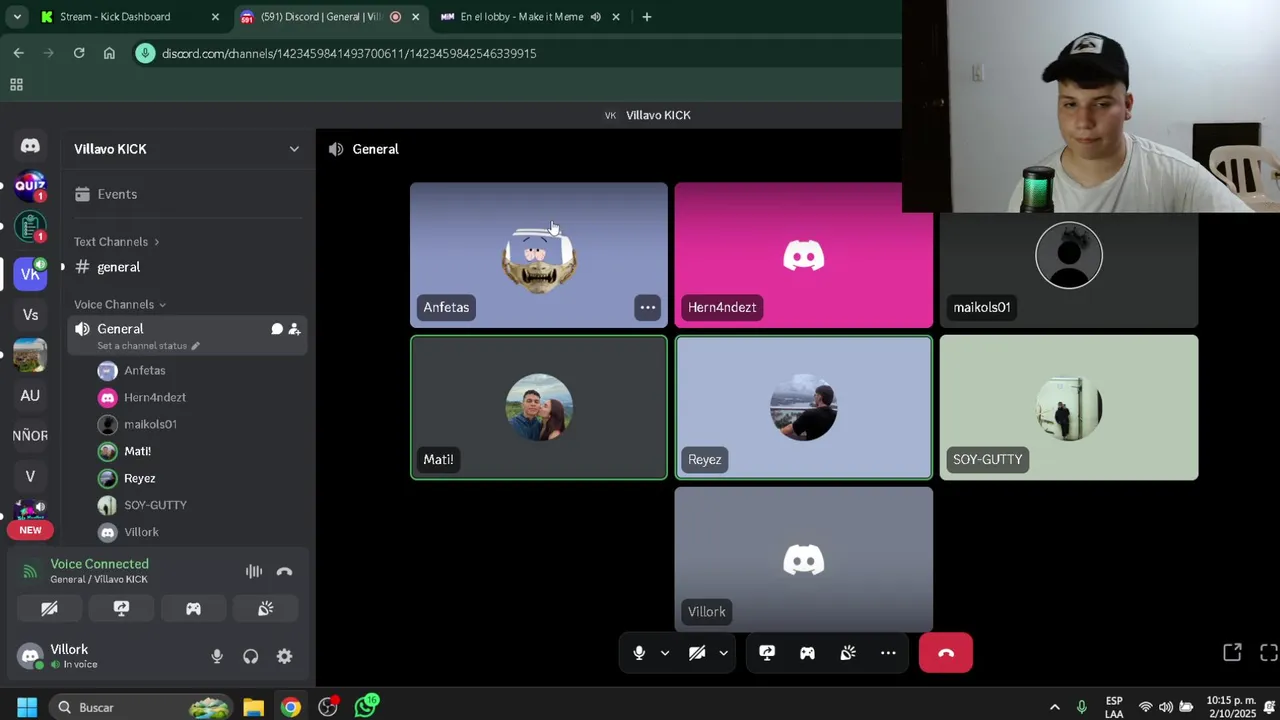Mute microphone in user panel
This screenshot has width=1280, height=720.
[217, 656]
